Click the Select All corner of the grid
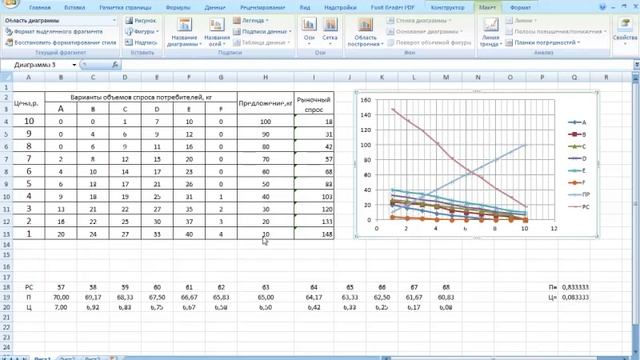Screen dimensions: 640x360 [6, 77]
